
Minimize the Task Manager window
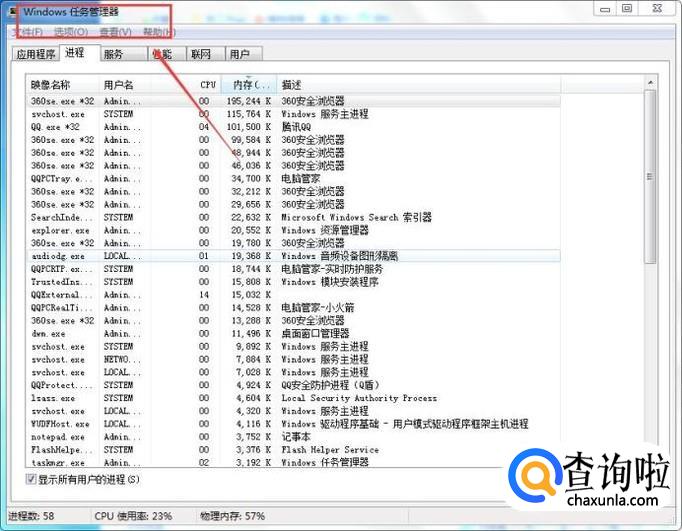605,9
